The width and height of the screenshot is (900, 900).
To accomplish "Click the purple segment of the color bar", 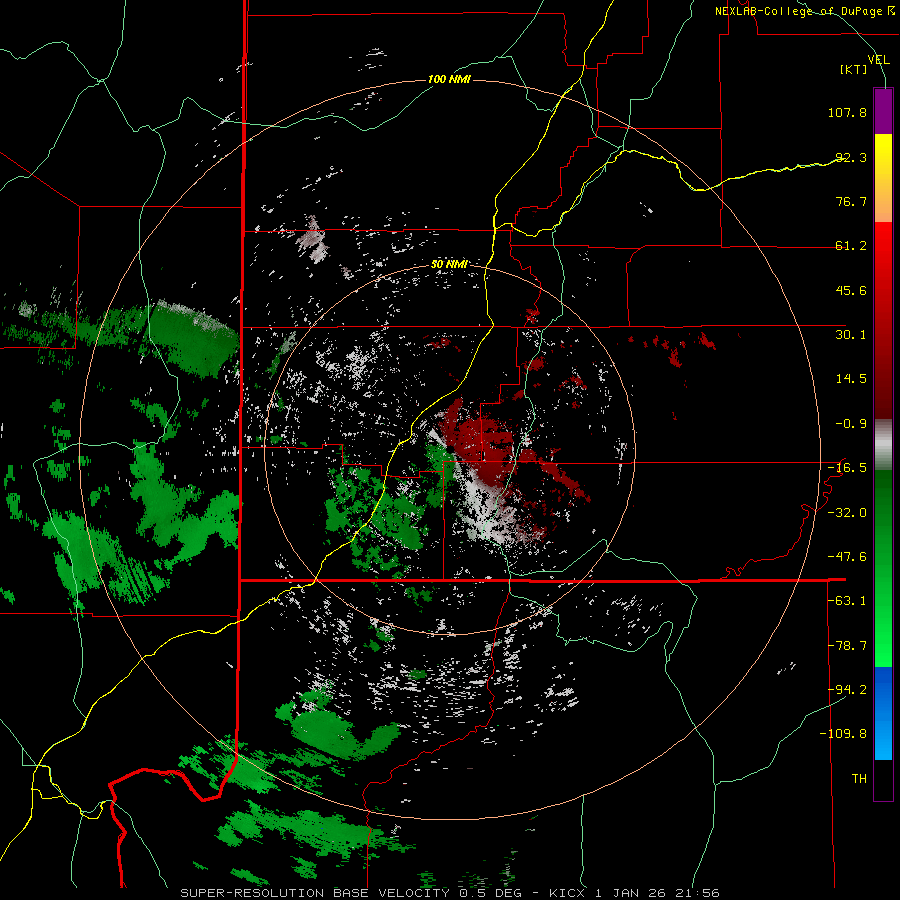I will click(x=883, y=111).
